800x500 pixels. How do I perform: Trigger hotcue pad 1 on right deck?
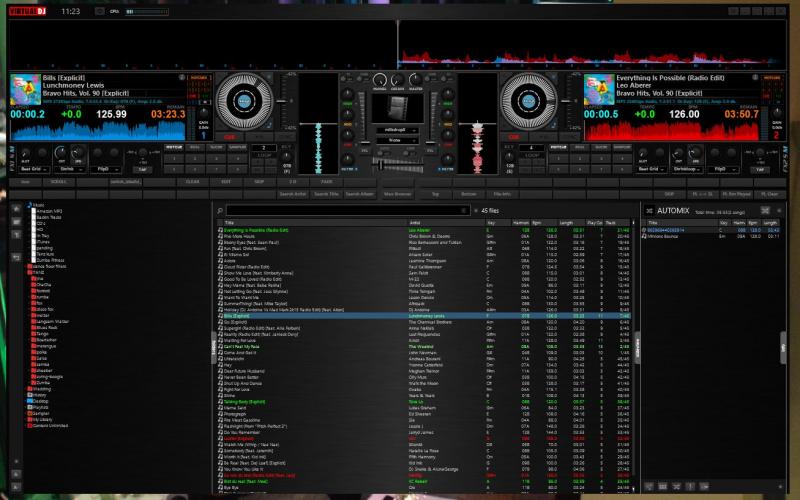[x=558, y=159]
